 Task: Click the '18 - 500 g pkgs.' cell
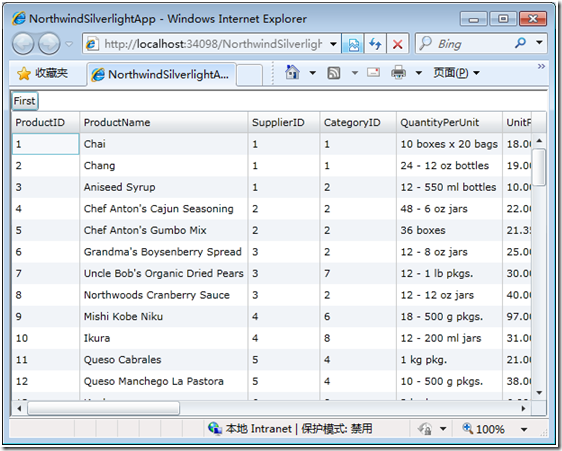point(449,317)
